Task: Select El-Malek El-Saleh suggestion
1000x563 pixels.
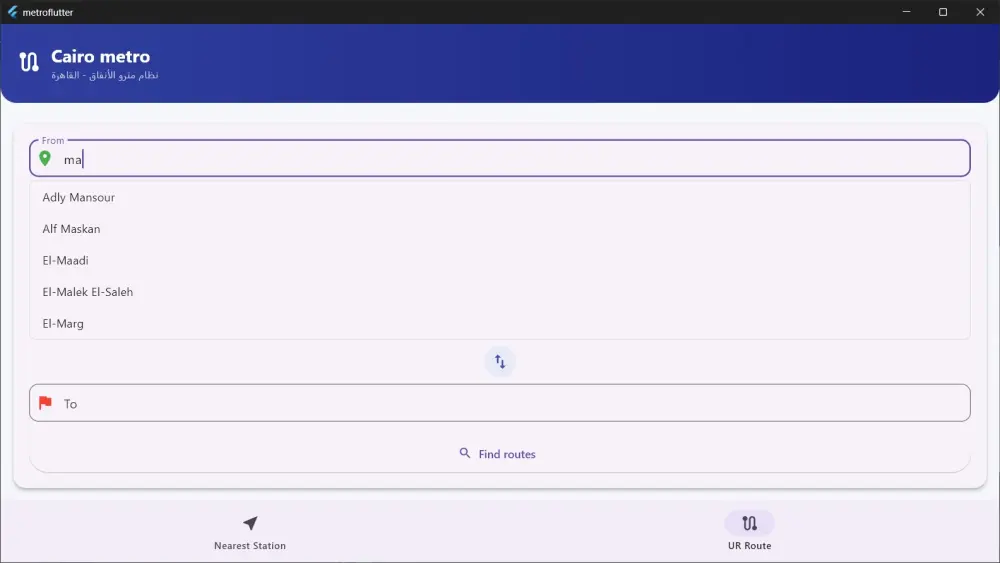Action: click(x=500, y=292)
